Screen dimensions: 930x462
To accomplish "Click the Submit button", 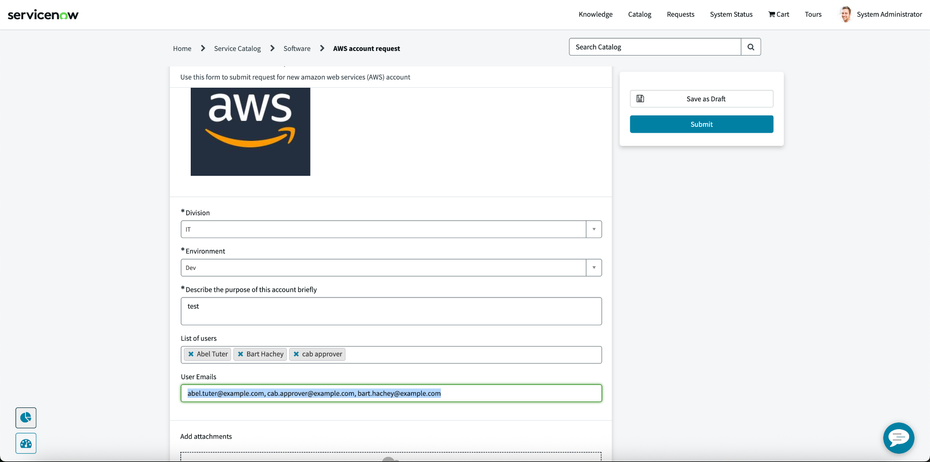I will [702, 124].
